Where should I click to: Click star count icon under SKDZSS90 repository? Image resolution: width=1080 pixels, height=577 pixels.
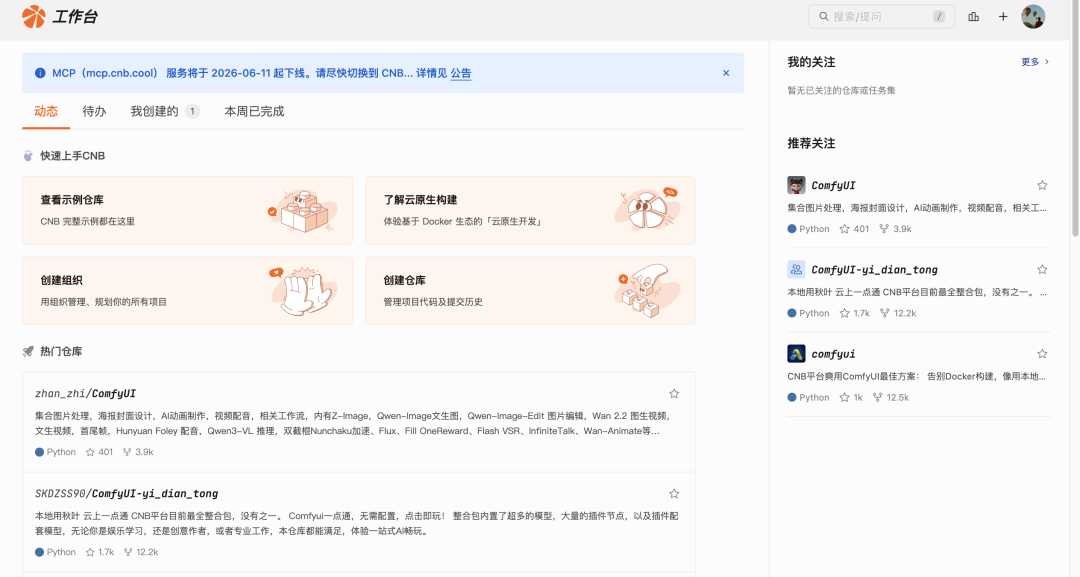point(90,552)
